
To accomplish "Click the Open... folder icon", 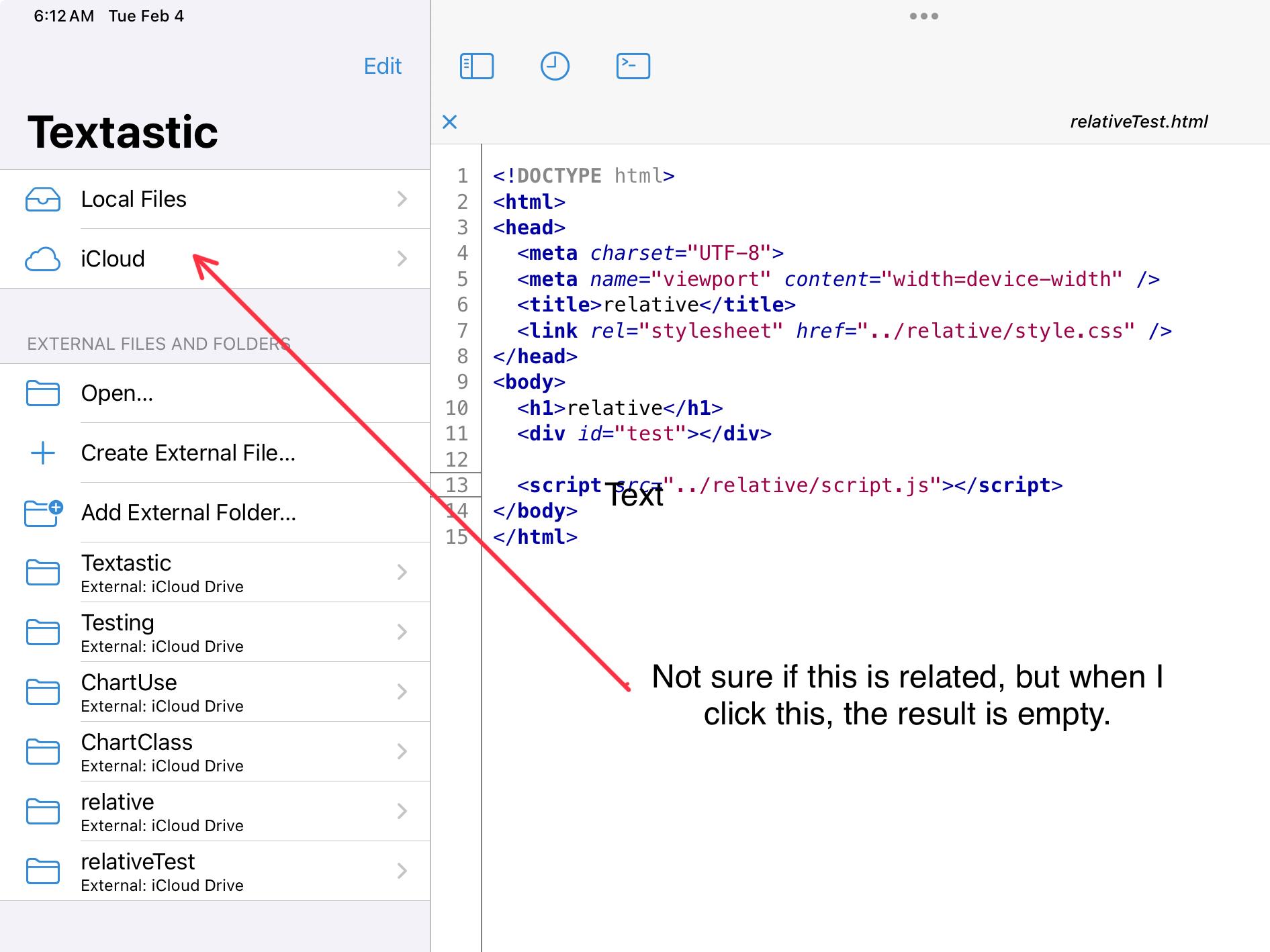I will pos(43,393).
